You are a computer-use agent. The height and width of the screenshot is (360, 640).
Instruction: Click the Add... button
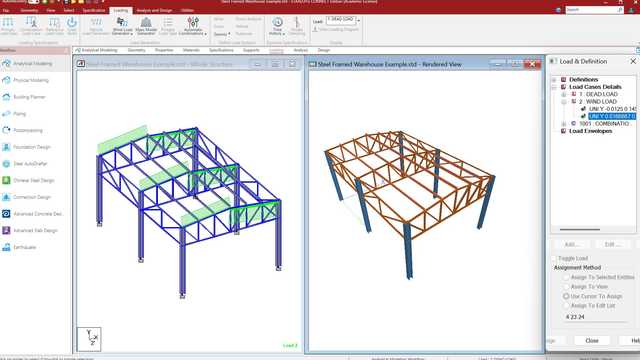tap(571, 244)
